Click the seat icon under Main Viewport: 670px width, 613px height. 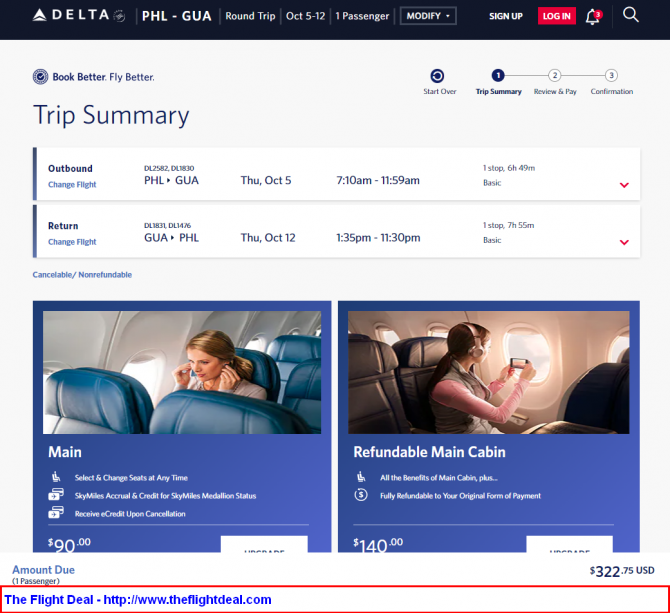[x=56, y=476]
